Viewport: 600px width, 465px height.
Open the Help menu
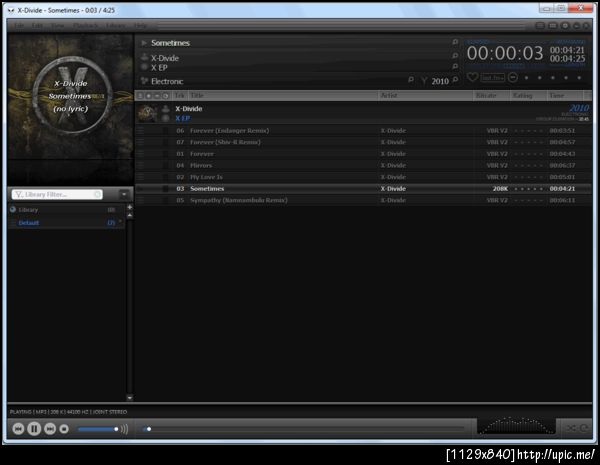140,26
